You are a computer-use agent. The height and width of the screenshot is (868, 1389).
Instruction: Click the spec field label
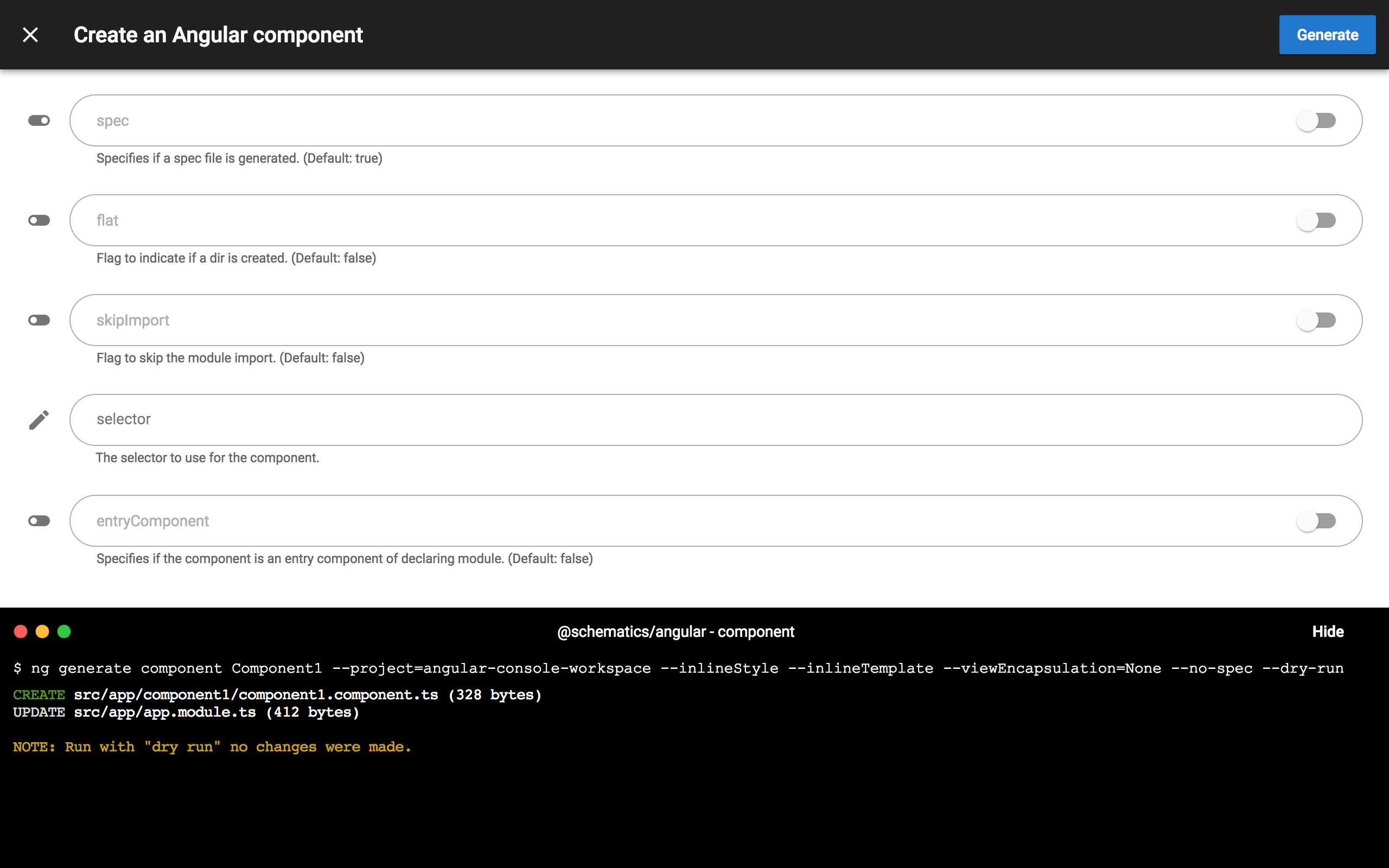[x=112, y=121]
